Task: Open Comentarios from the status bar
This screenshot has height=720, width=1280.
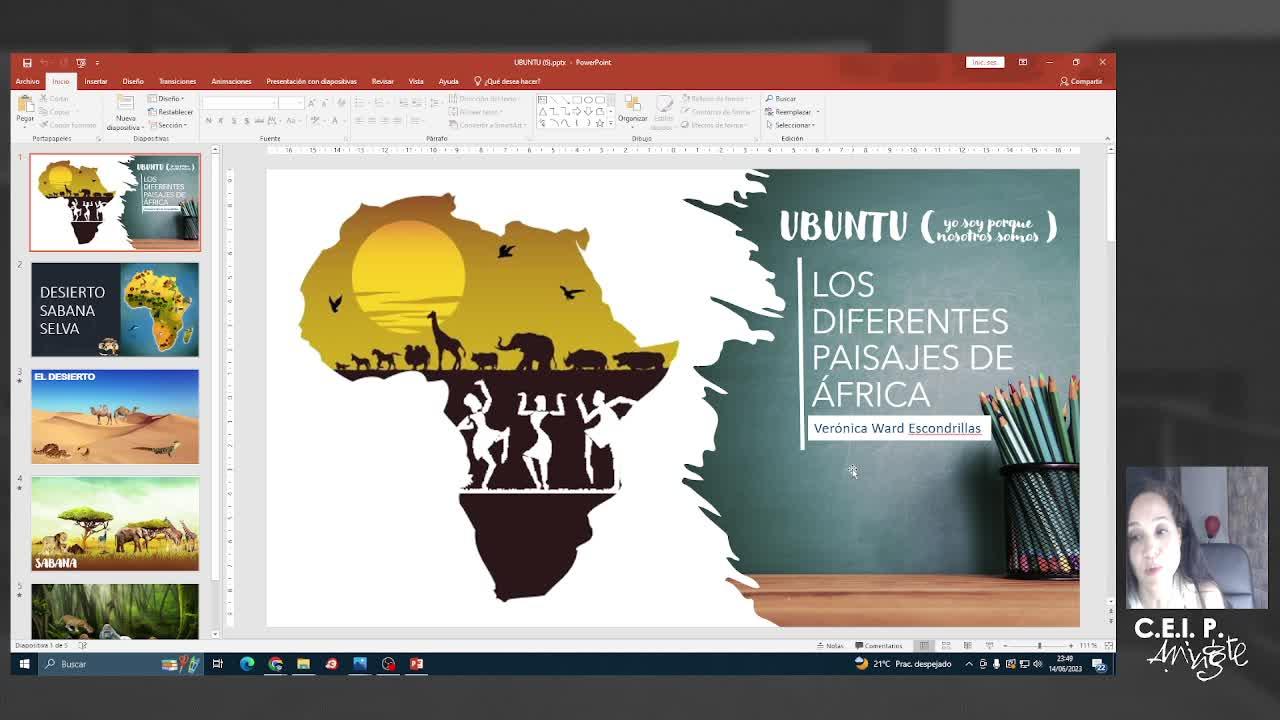Action: [879, 646]
